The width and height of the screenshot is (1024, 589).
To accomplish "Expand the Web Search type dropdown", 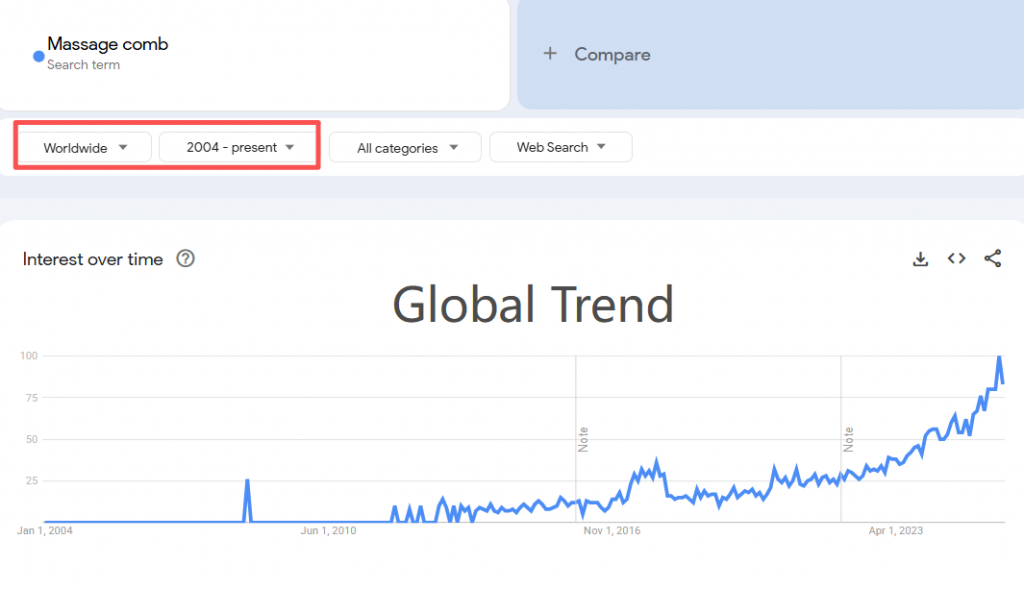I will click(x=561, y=148).
